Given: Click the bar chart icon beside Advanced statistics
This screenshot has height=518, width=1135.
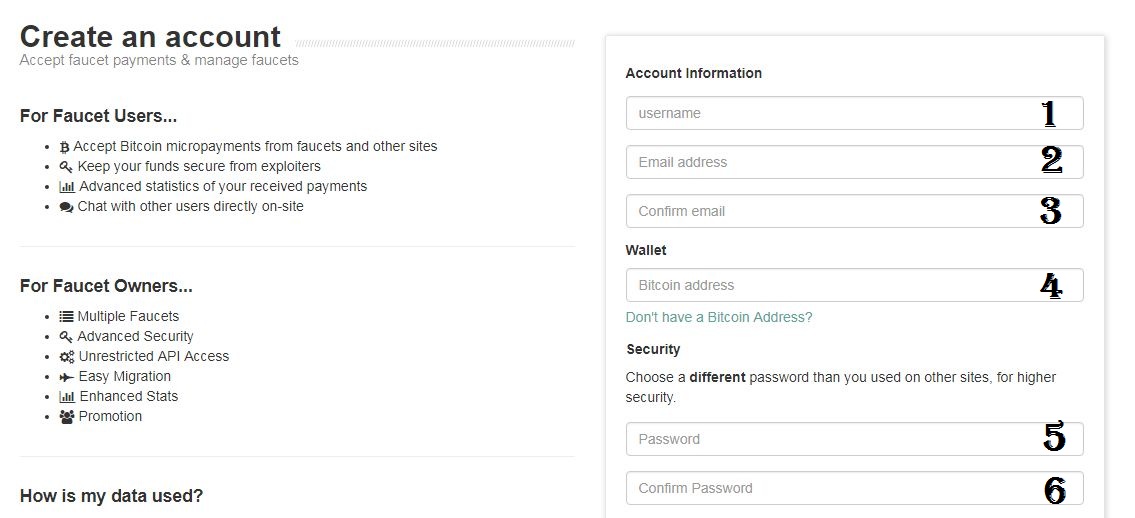Looking at the screenshot, I should (67, 187).
